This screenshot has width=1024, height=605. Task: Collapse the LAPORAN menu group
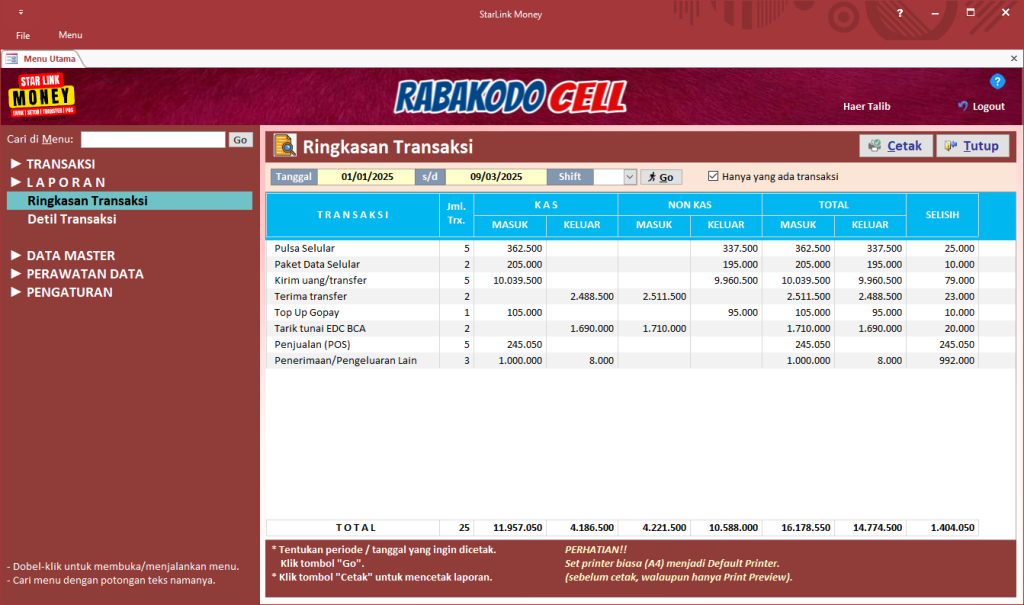[x=16, y=182]
